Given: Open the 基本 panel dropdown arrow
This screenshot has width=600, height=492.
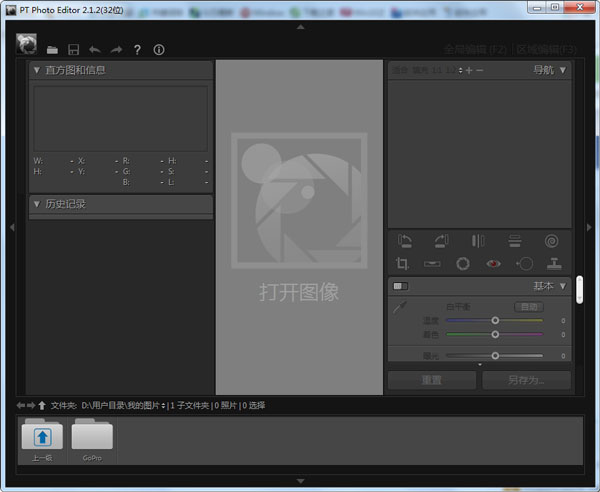Looking at the screenshot, I should (x=563, y=286).
